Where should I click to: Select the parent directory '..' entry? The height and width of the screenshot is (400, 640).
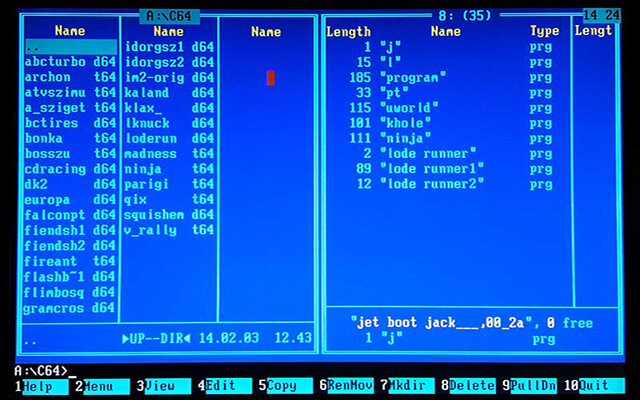tap(71, 47)
